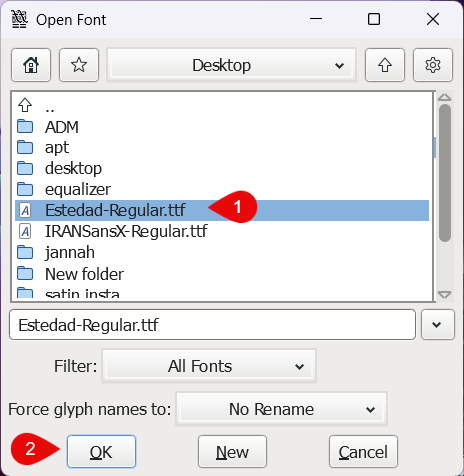This screenshot has height=476, width=464.
Task: Confirm with the OK button
Action: coord(101,452)
